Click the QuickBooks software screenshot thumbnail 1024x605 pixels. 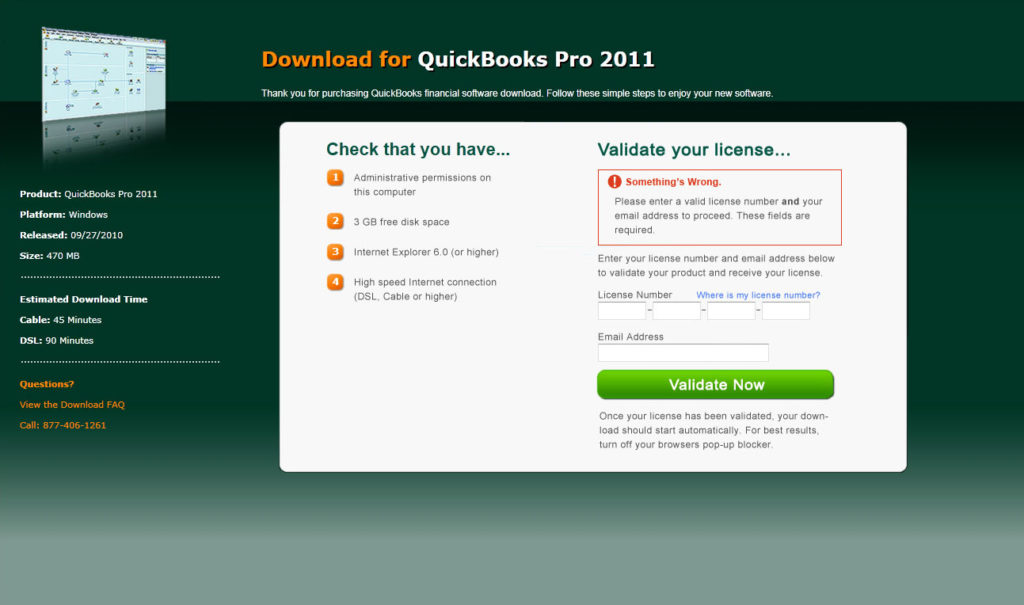pos(103,74)
